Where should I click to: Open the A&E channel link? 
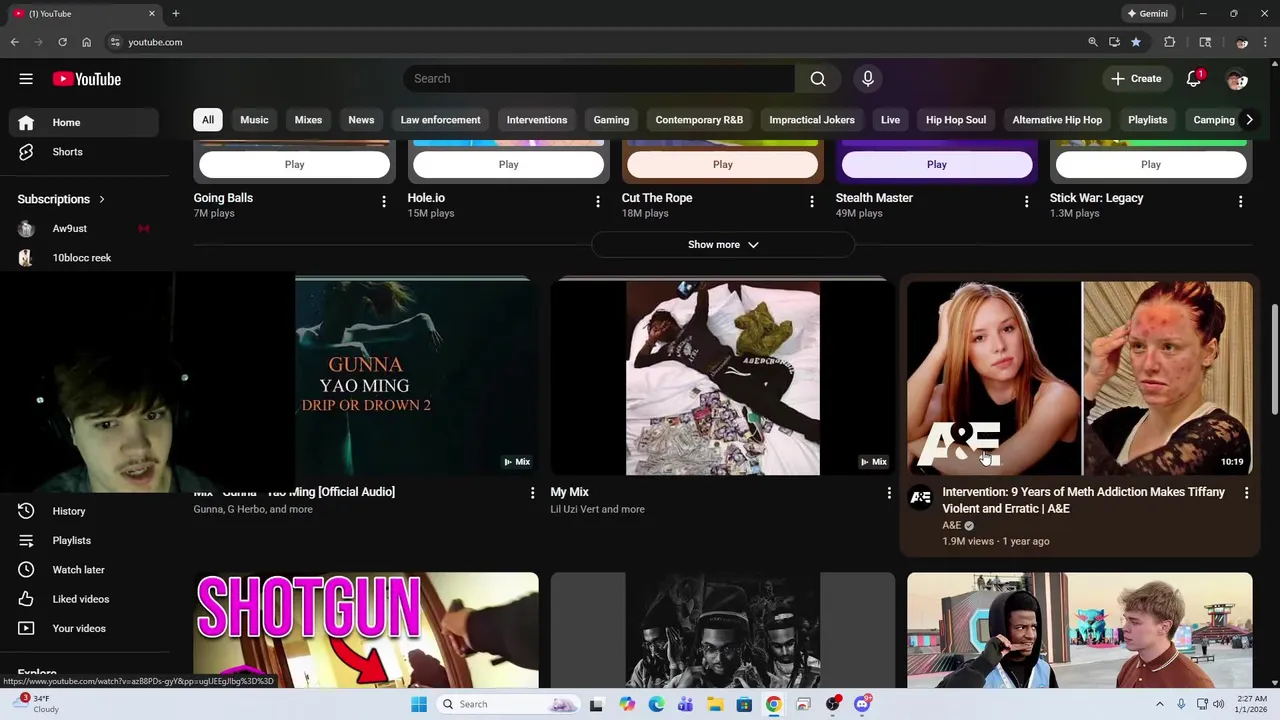click(951, 526)
